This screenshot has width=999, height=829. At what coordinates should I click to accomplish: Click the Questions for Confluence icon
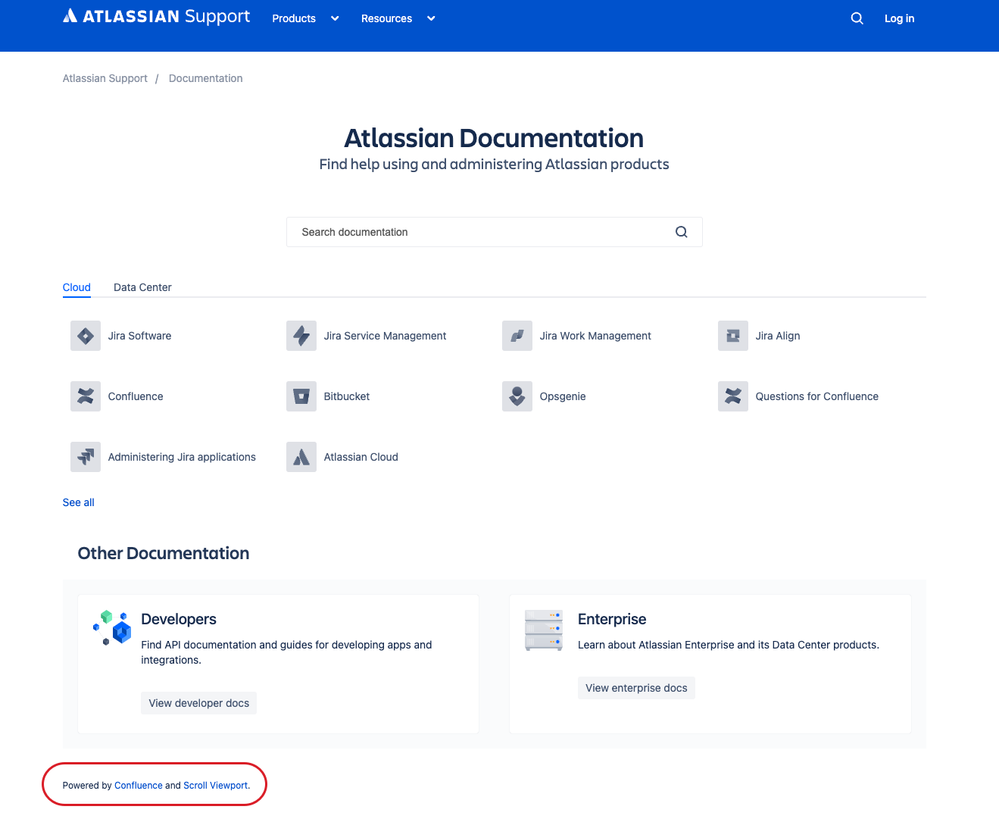pos(733,396)
